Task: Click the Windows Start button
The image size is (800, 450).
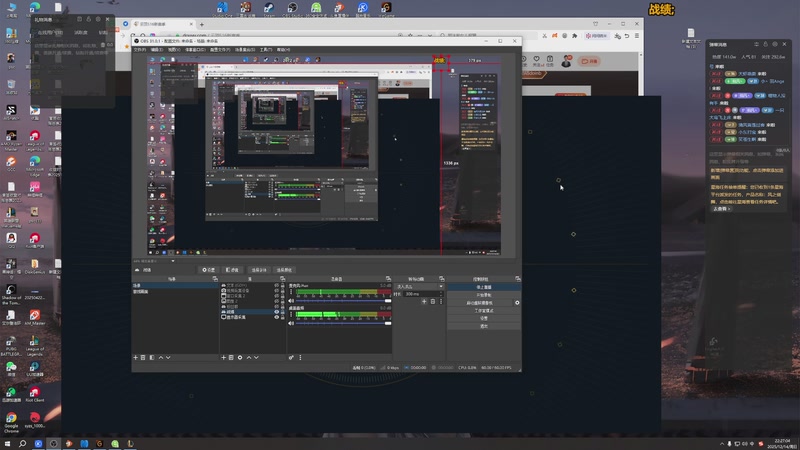Action: (x=7, y=443)
